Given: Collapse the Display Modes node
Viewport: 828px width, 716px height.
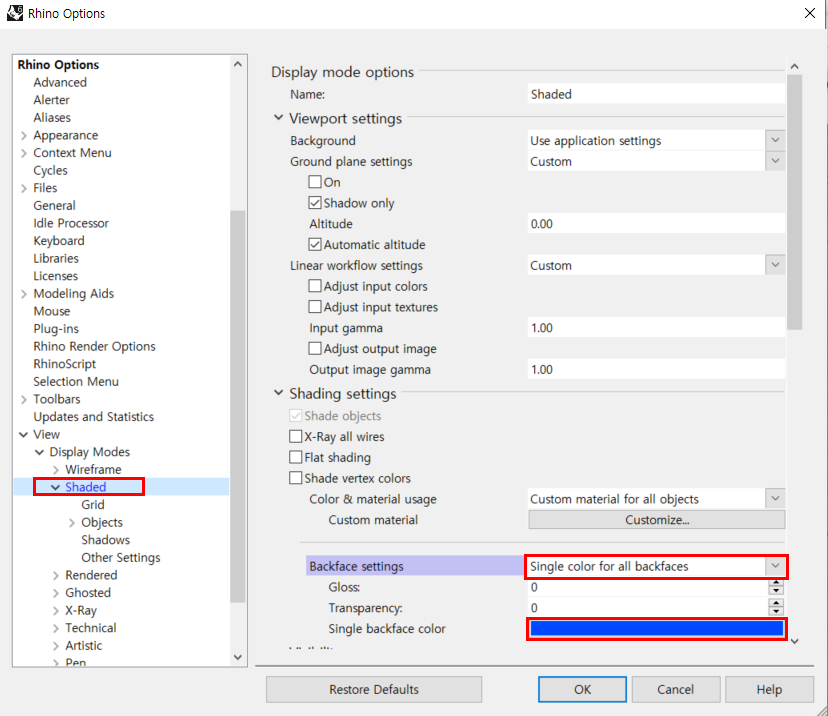Looking at the screenshot, I should [40, 452].
